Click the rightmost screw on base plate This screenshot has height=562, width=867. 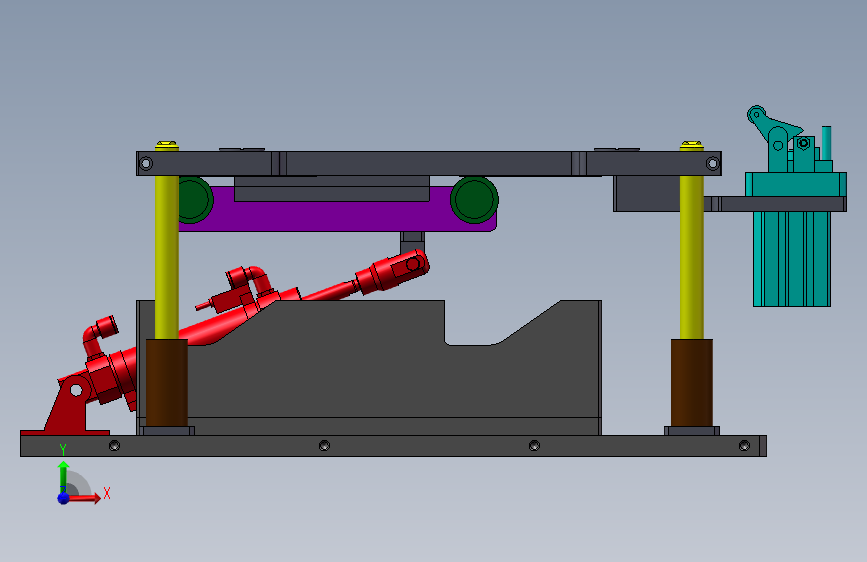tap(744, 445)
